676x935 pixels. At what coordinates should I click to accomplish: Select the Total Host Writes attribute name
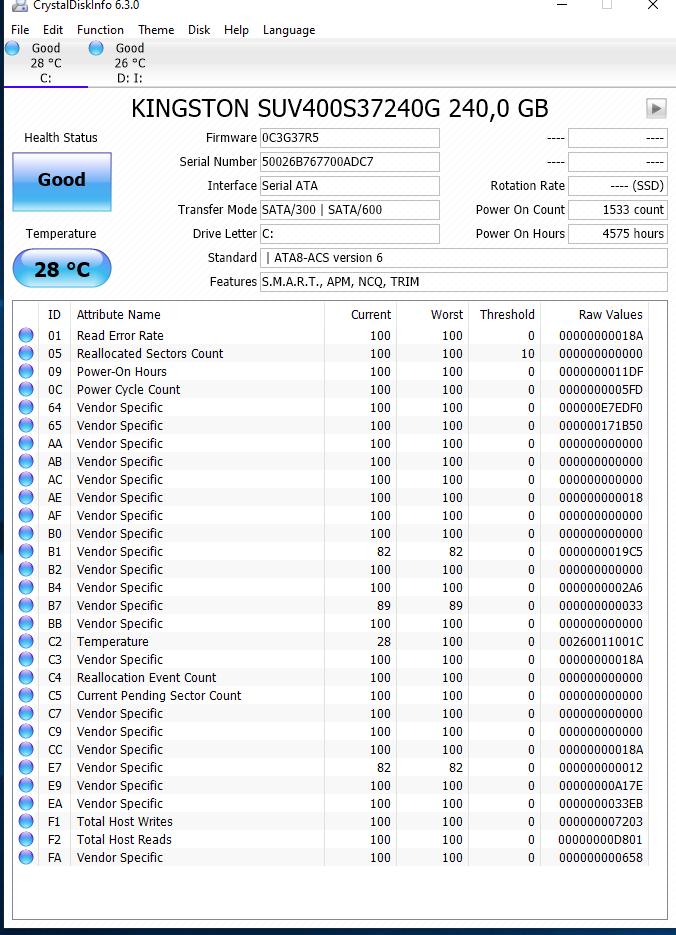click(x=125, y=822)
